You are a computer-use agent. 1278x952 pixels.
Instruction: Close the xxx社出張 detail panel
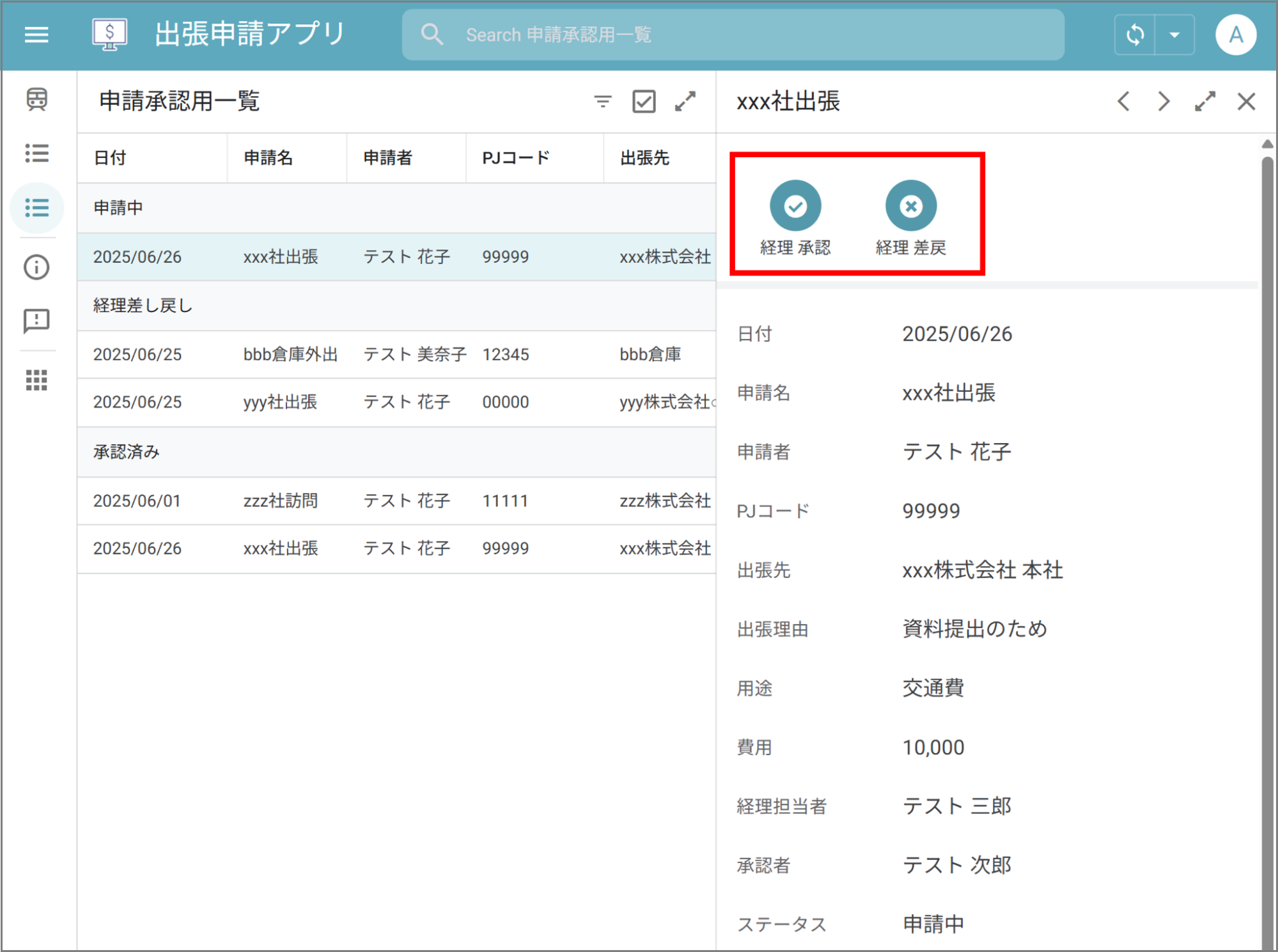click(x=1246, y=101)
